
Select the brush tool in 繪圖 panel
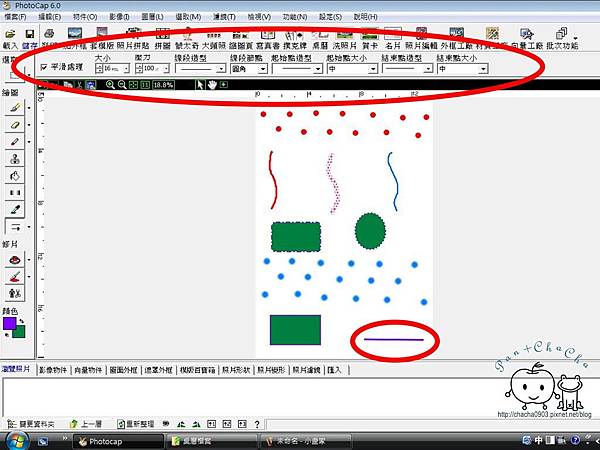pos(15,108)
